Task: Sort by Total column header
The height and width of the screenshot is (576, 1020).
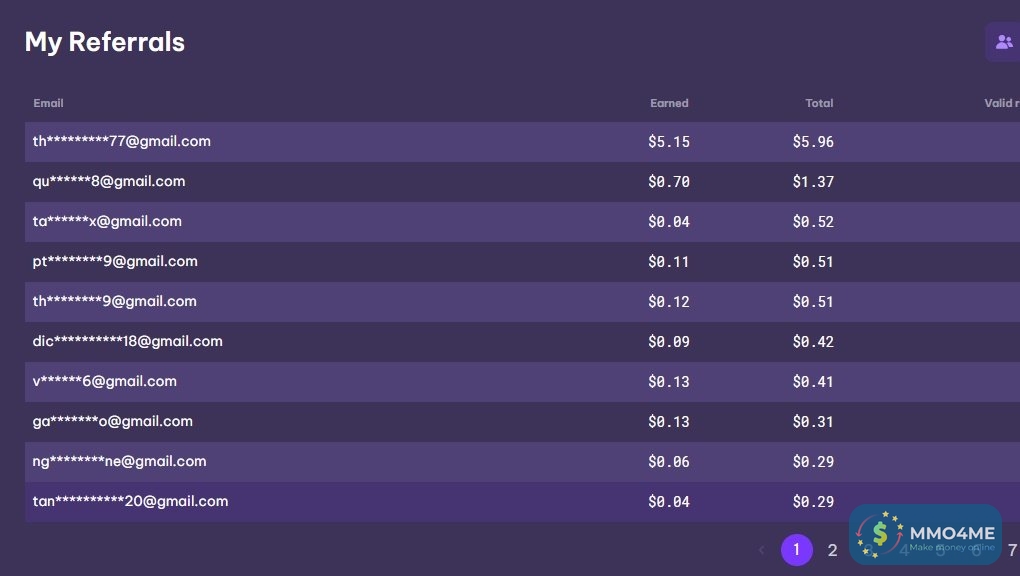Action: [x=819, y=103]
